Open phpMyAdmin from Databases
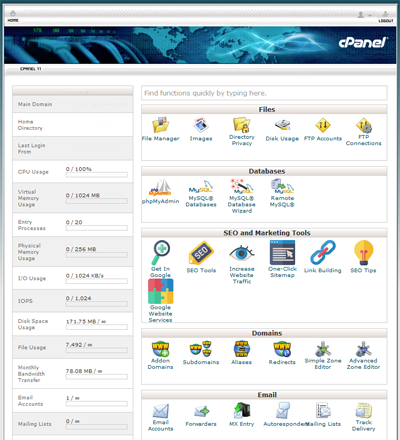 pos(160,188)
